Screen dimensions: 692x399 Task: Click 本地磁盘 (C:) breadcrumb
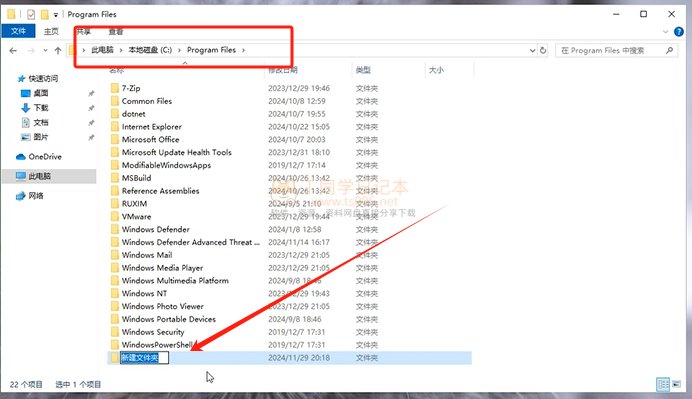pyautogui.click(x=150, y=50)
